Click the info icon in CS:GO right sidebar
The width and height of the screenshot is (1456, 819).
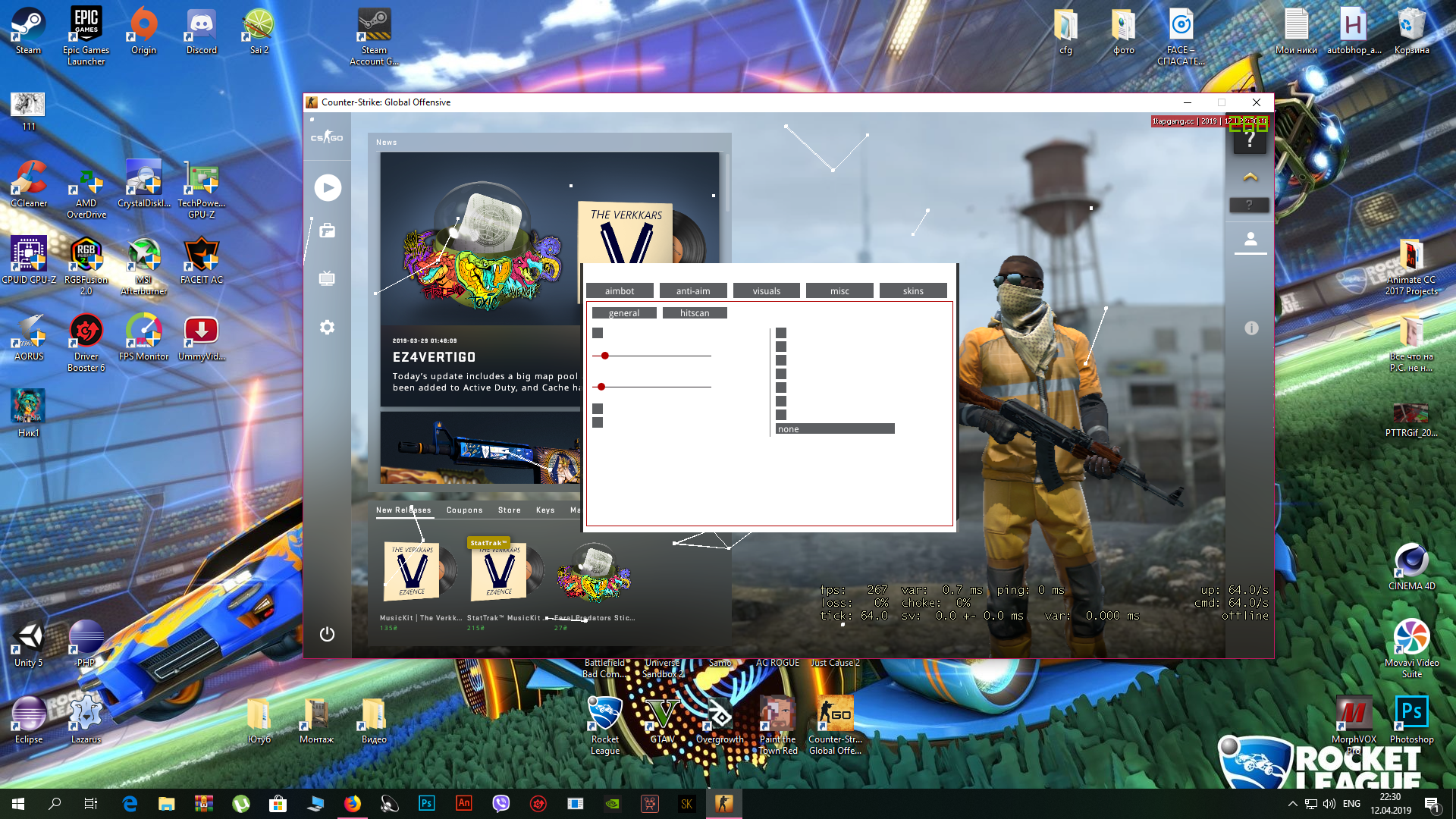1251,328
